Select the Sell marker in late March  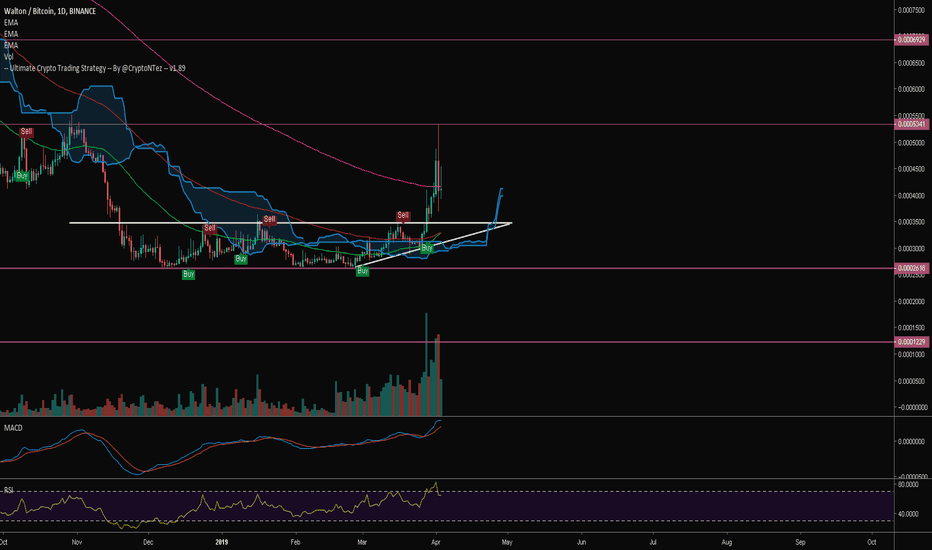[403, 215]
